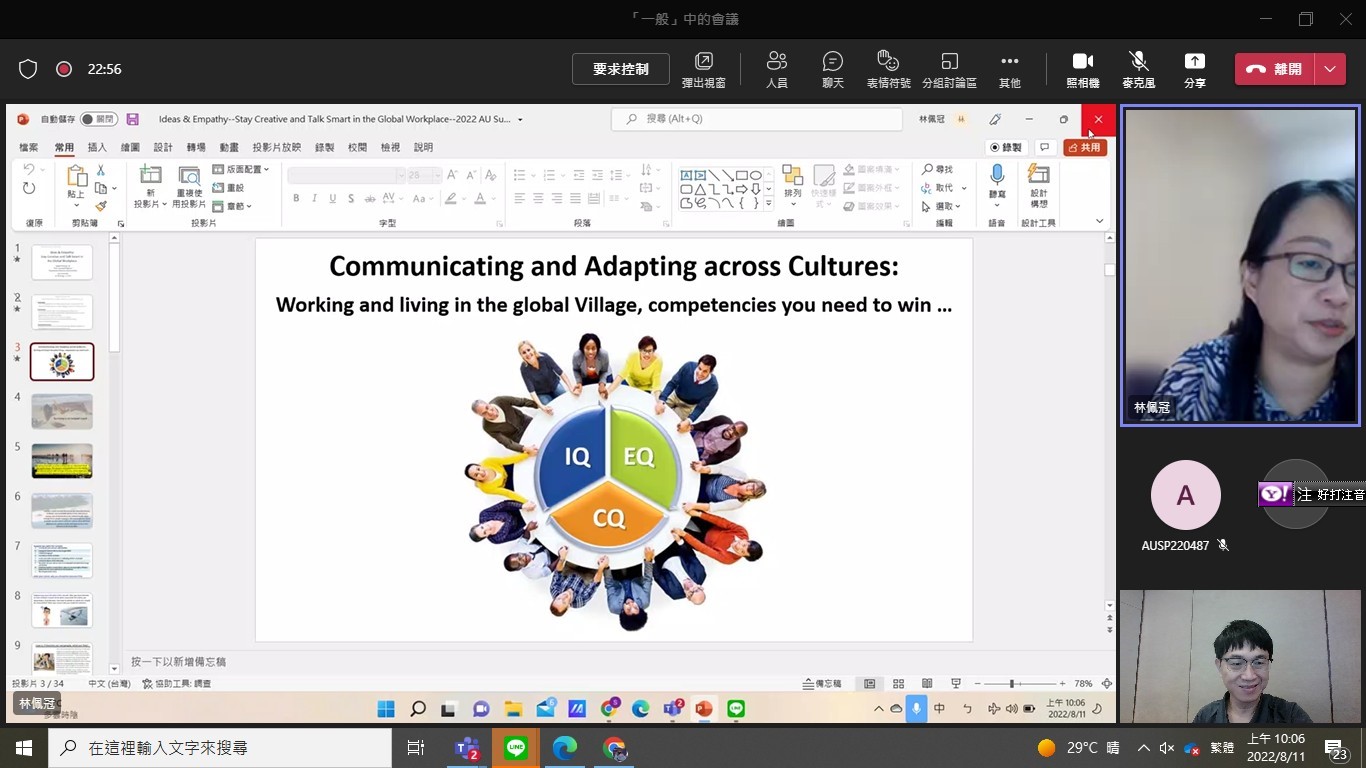Expand the 選取 select dropdown
The image size is (1366, 768).
coord(957,206)
